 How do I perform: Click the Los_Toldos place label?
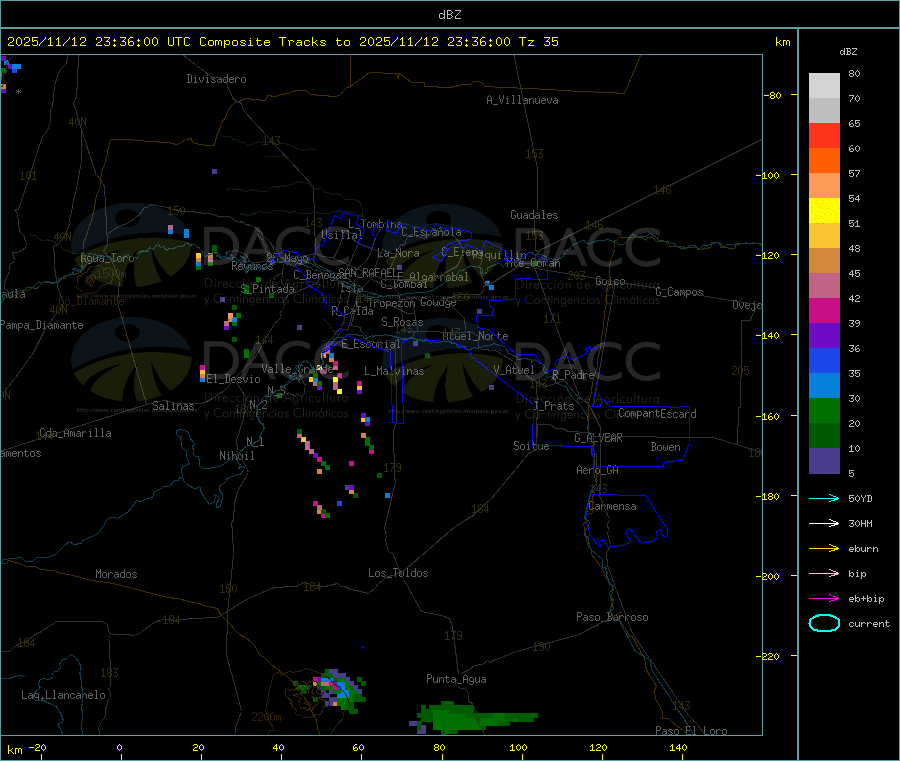pyautogui.click(x=398, y=573)
